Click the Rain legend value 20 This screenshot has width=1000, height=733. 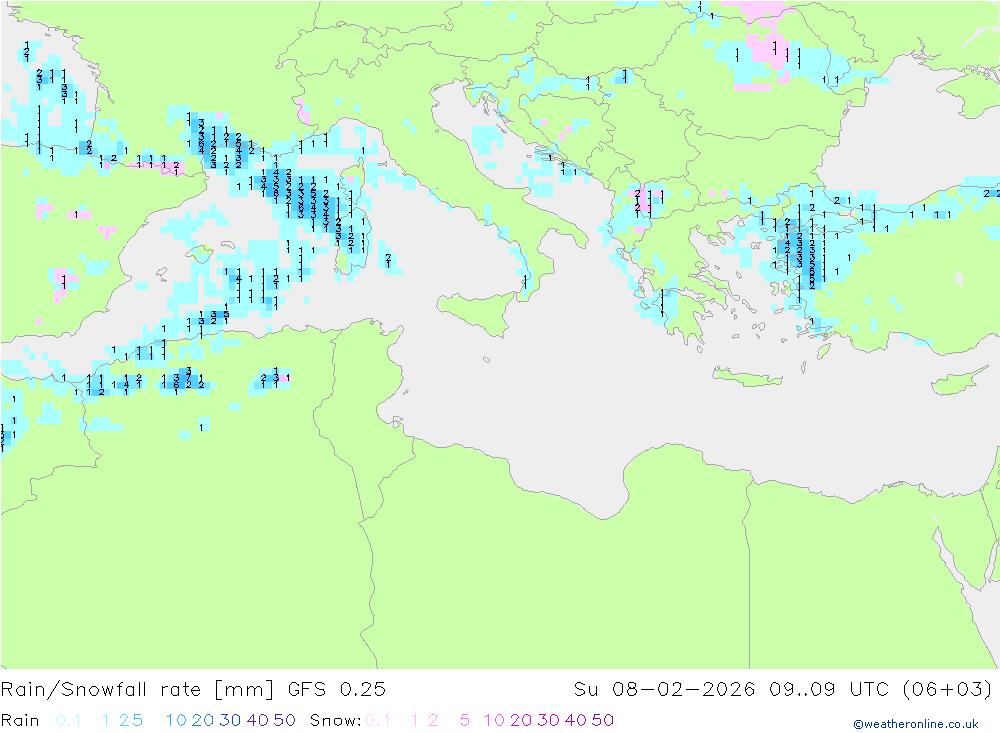203,720
